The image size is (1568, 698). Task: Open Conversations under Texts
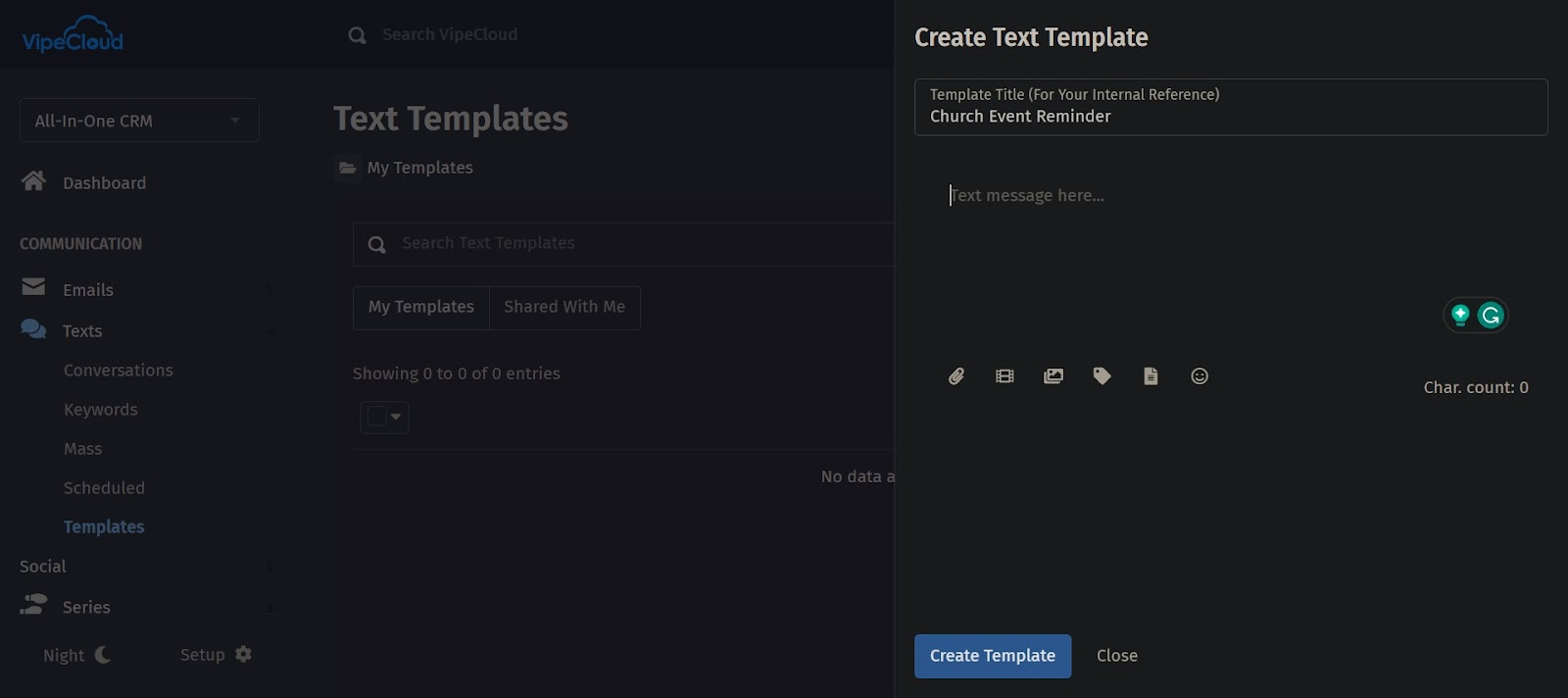tap(118, 371)
